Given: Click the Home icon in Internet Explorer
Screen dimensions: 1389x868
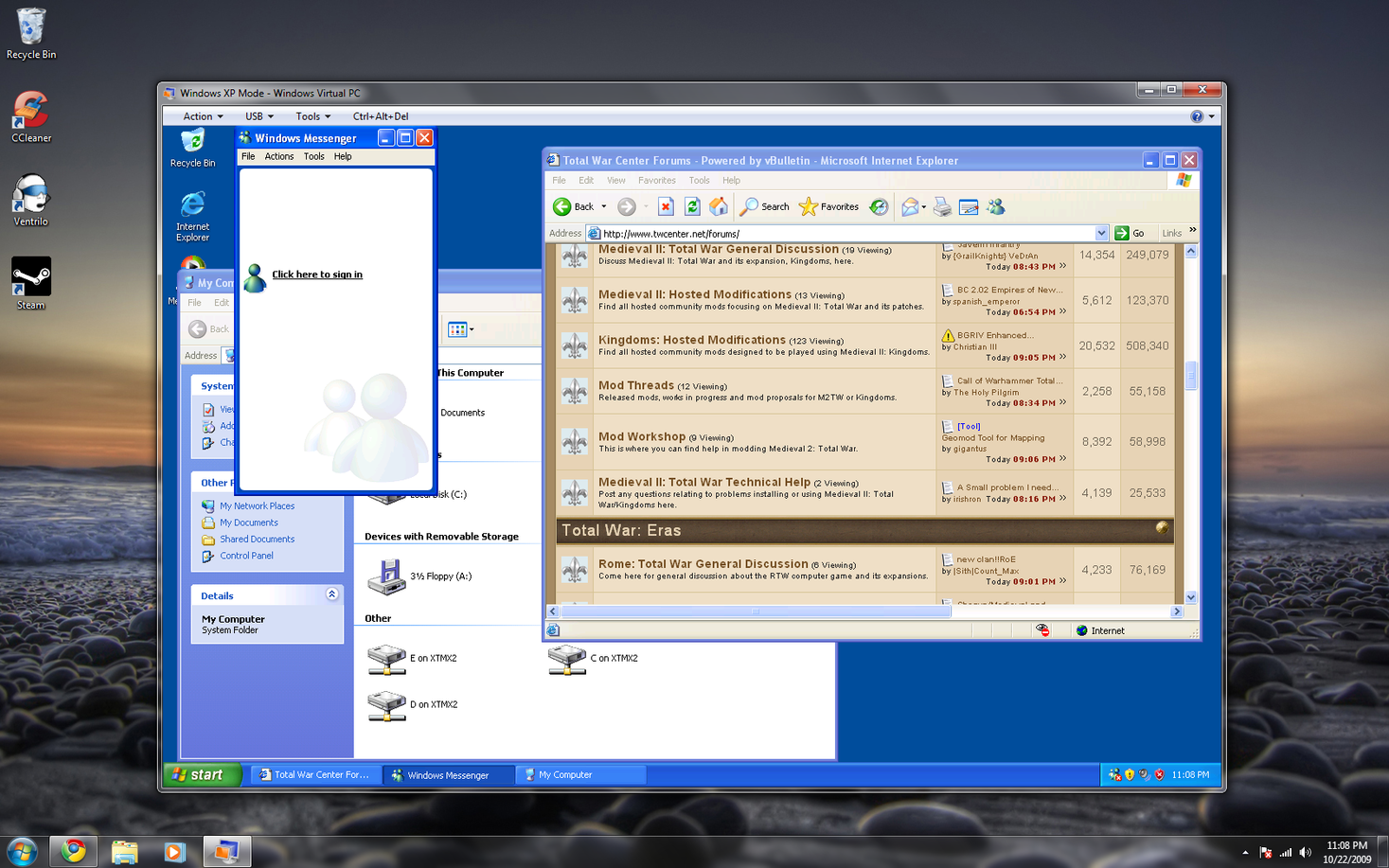Looking at the screenshot, I should pyautogui.click(x=719, y=206).
